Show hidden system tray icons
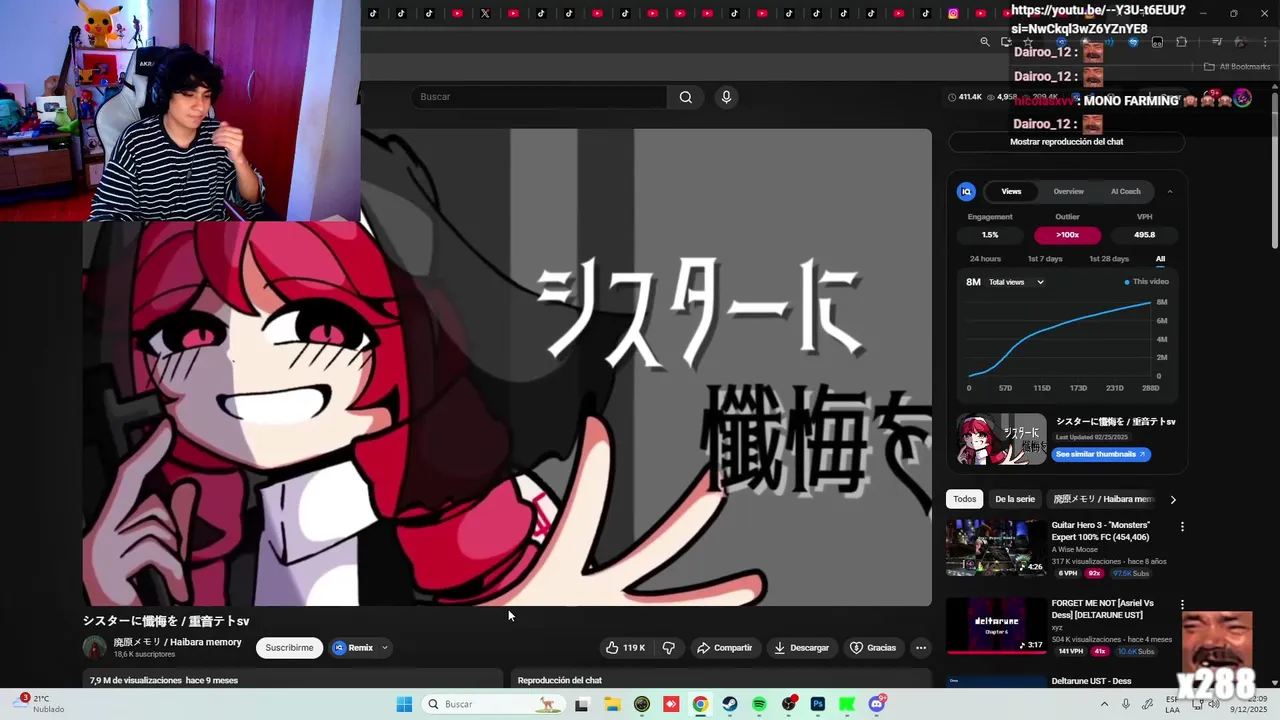The image size is (1280, 720). click(1104, 704)
